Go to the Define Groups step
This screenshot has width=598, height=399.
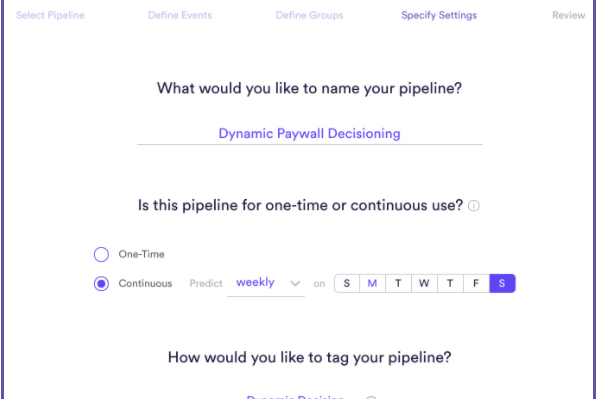coord(309,15)
